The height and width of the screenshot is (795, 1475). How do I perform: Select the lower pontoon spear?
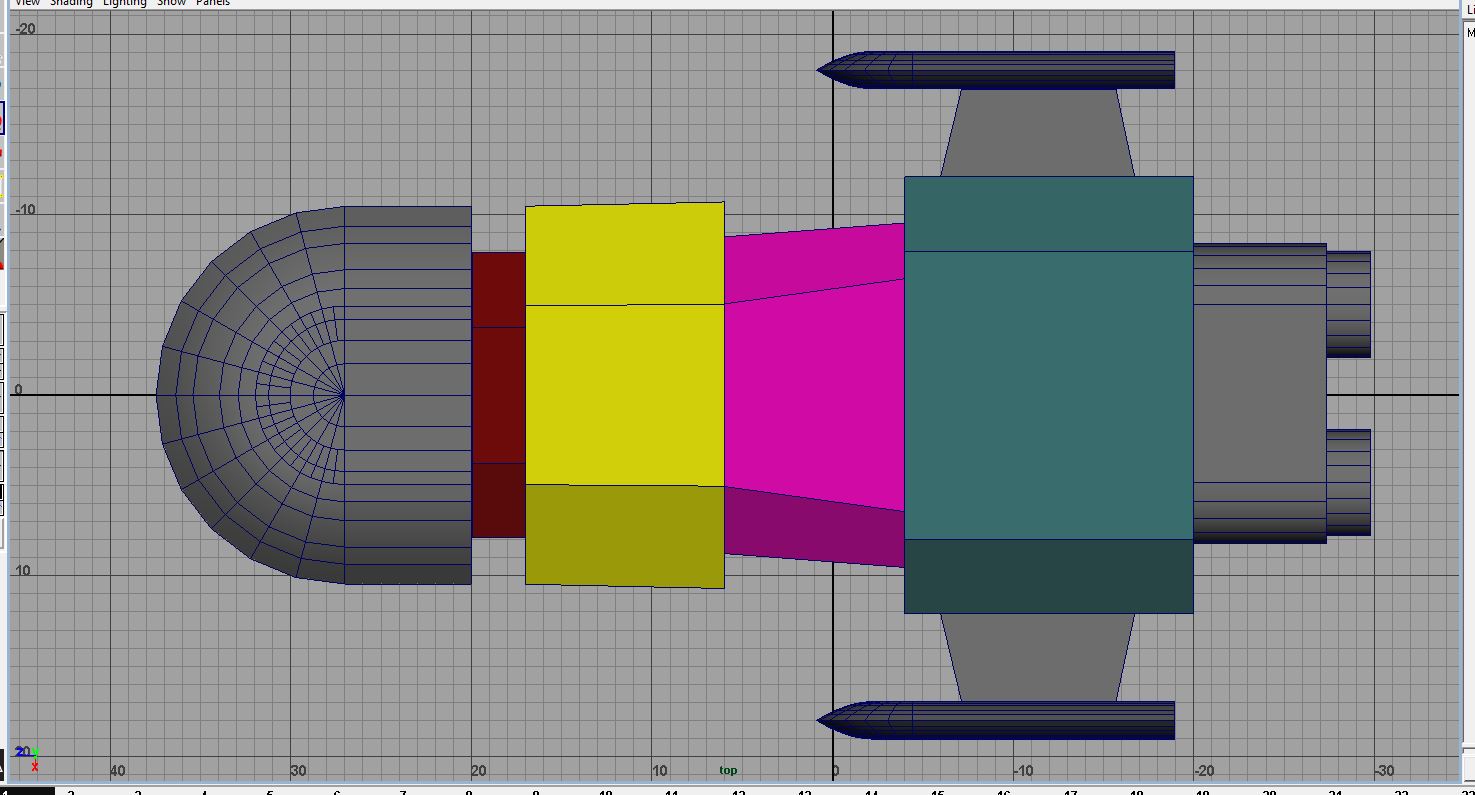[x=1000, y=722]
